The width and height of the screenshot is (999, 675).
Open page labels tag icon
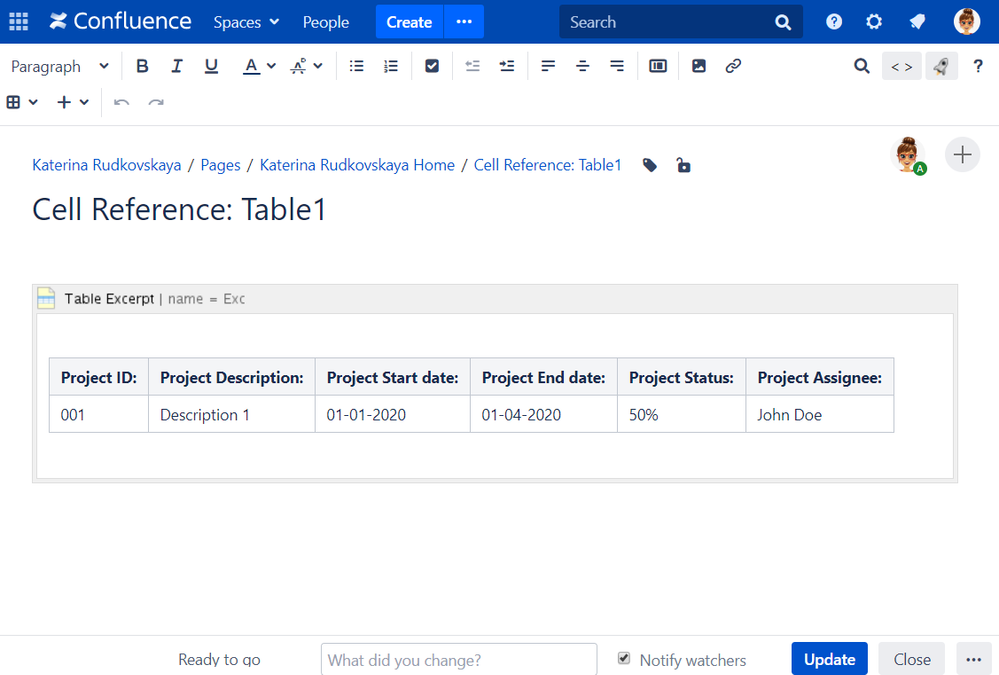tap(650, 165)
